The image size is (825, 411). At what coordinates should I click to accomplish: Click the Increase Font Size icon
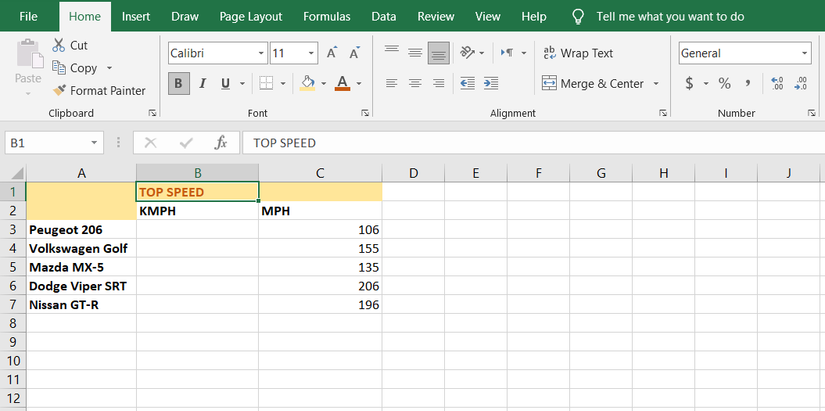coord(332,53)
